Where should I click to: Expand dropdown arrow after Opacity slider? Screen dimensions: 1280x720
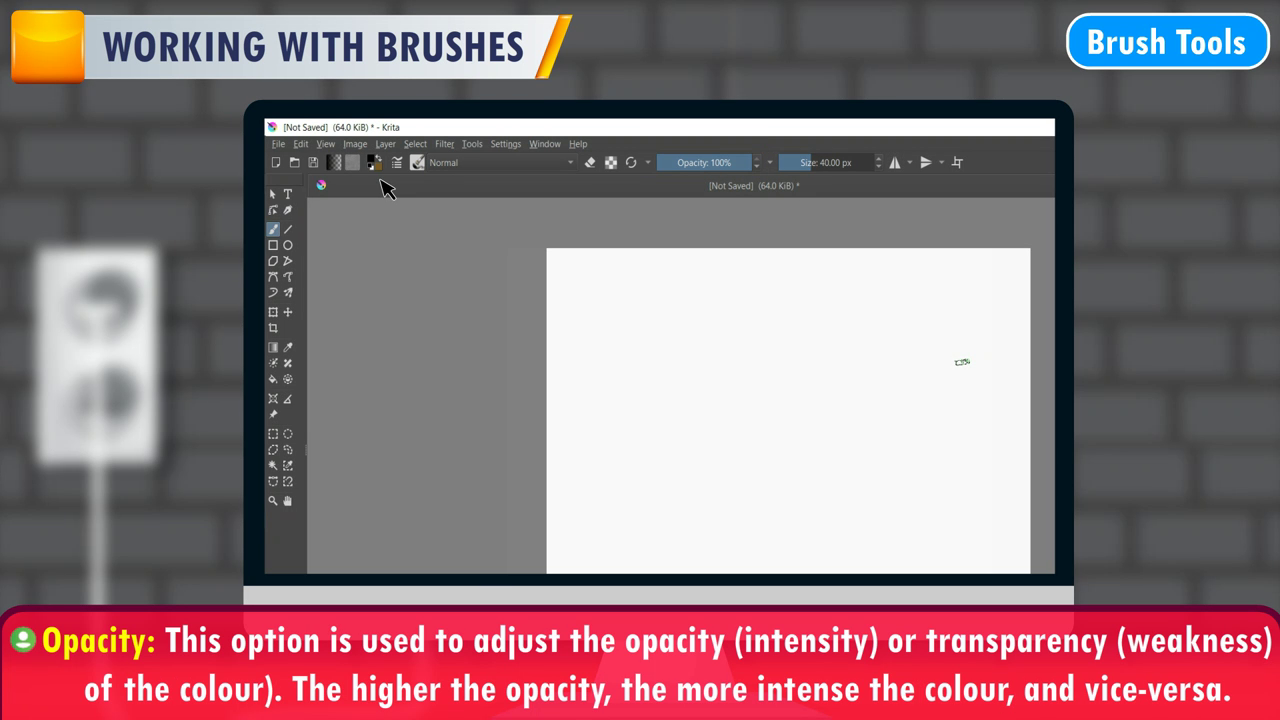769,163
